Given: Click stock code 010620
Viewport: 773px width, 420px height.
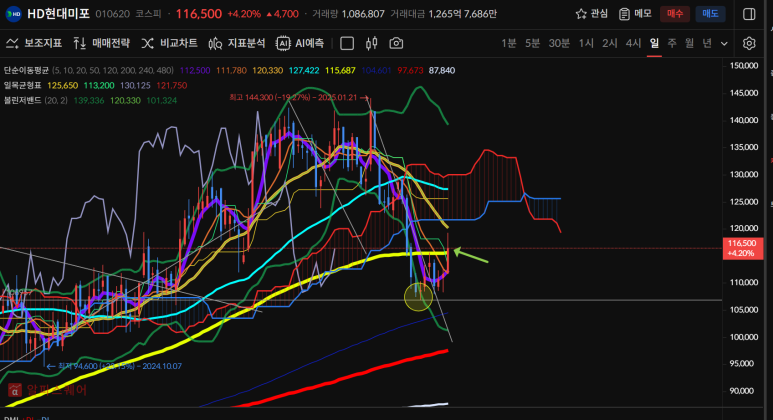Looking at the screenshot, I should coord(112,14).
